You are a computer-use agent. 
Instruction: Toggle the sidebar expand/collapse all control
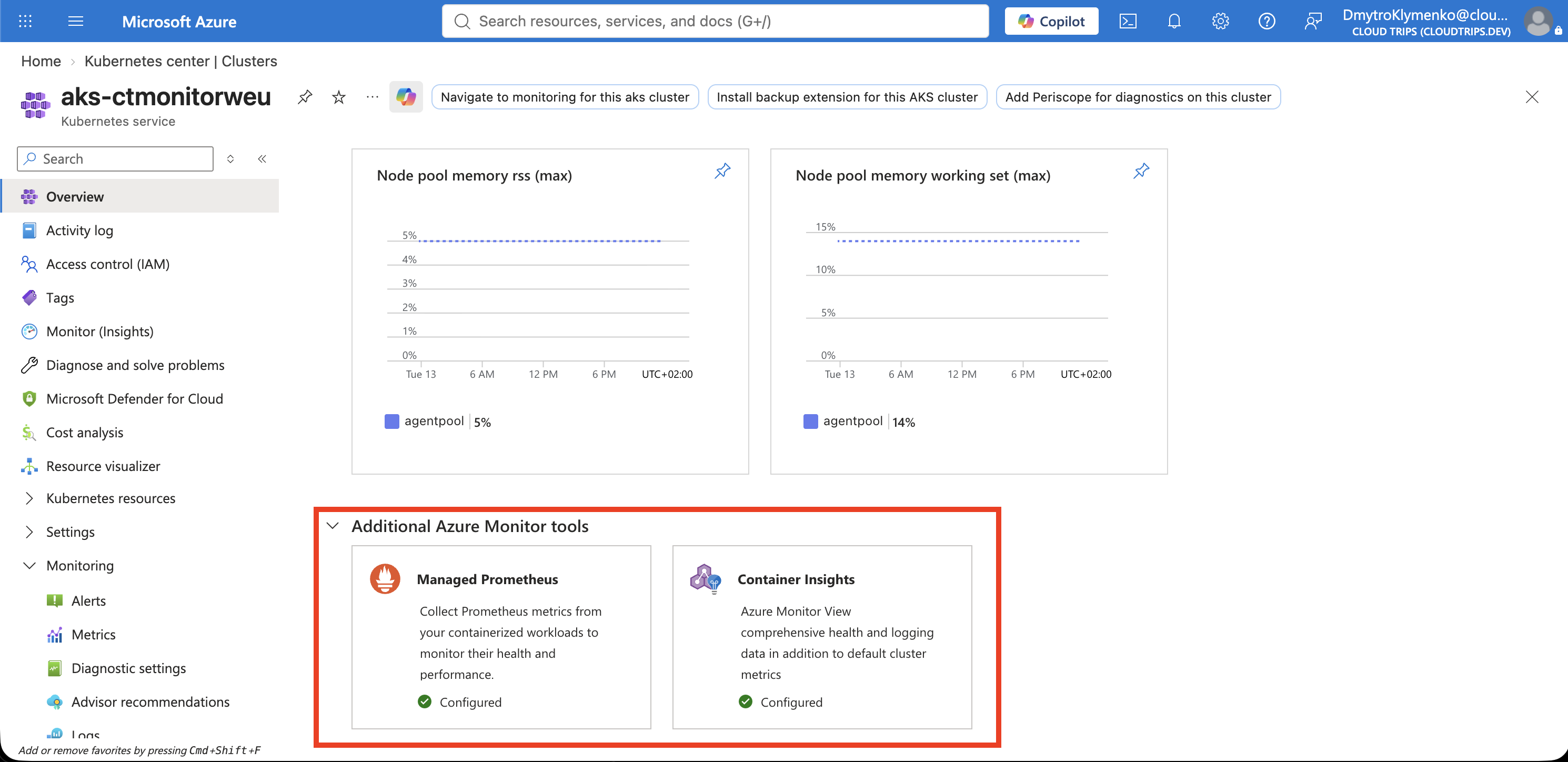point(230,159)
